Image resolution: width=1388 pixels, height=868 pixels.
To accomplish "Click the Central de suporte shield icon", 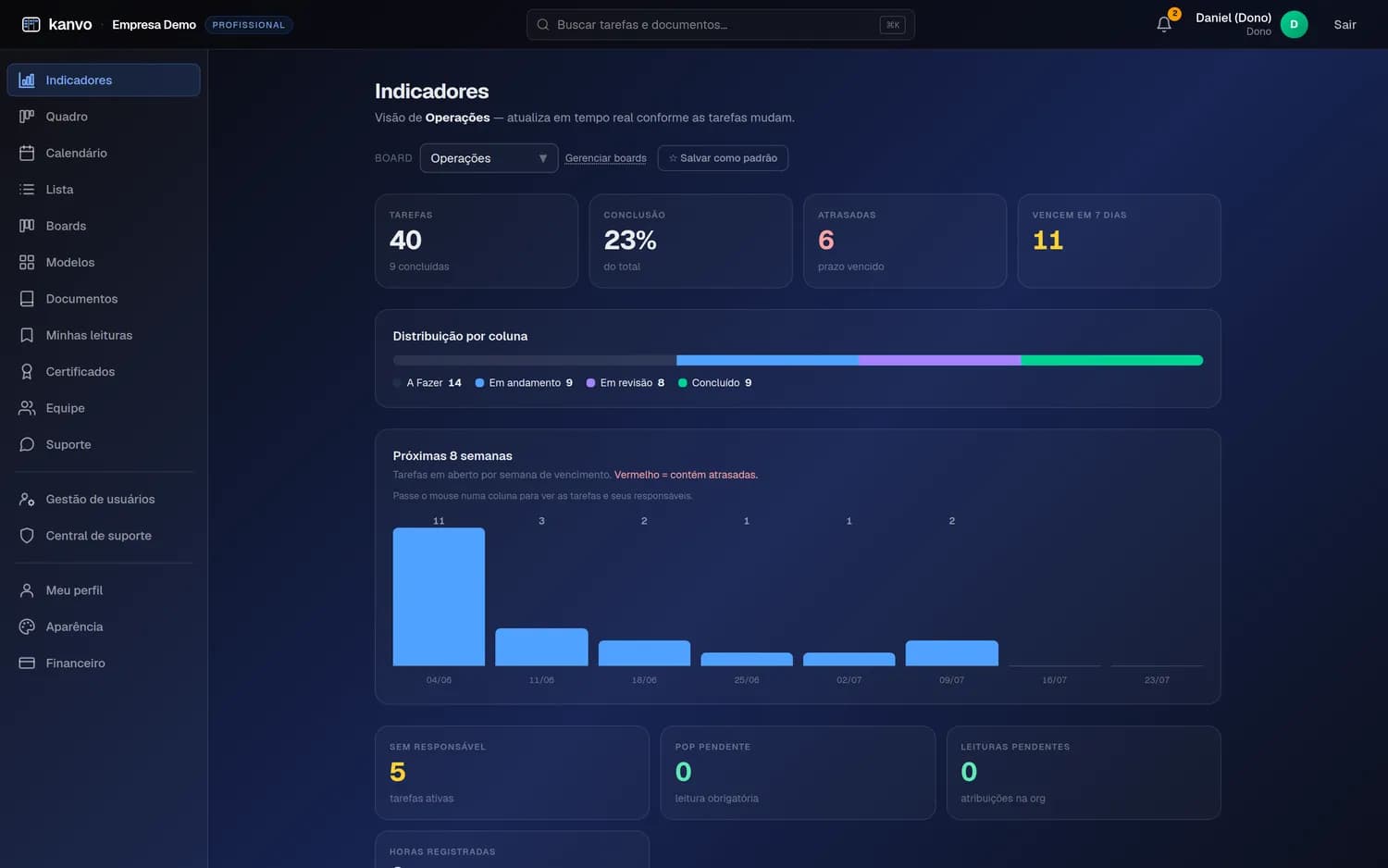I will (x=27, y=536).
